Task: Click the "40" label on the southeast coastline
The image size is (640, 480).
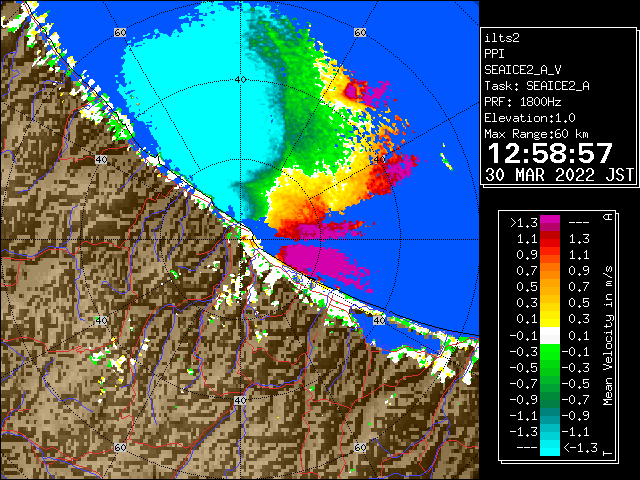Action: coord(379,320)
